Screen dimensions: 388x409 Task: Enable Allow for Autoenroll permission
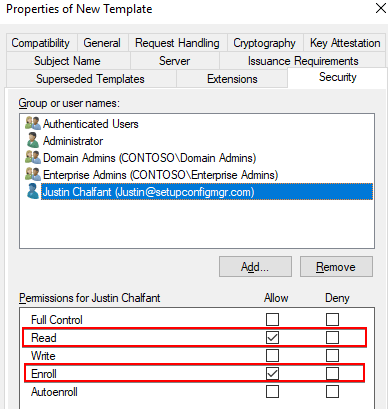(x=272, y=392)
